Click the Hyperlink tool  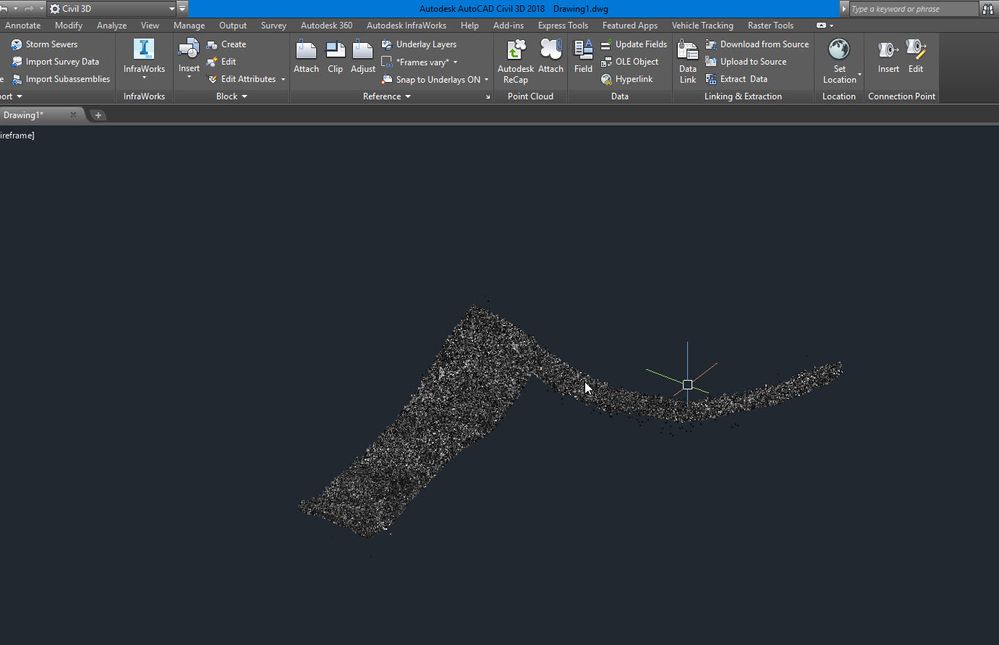[x=626, y=79]
